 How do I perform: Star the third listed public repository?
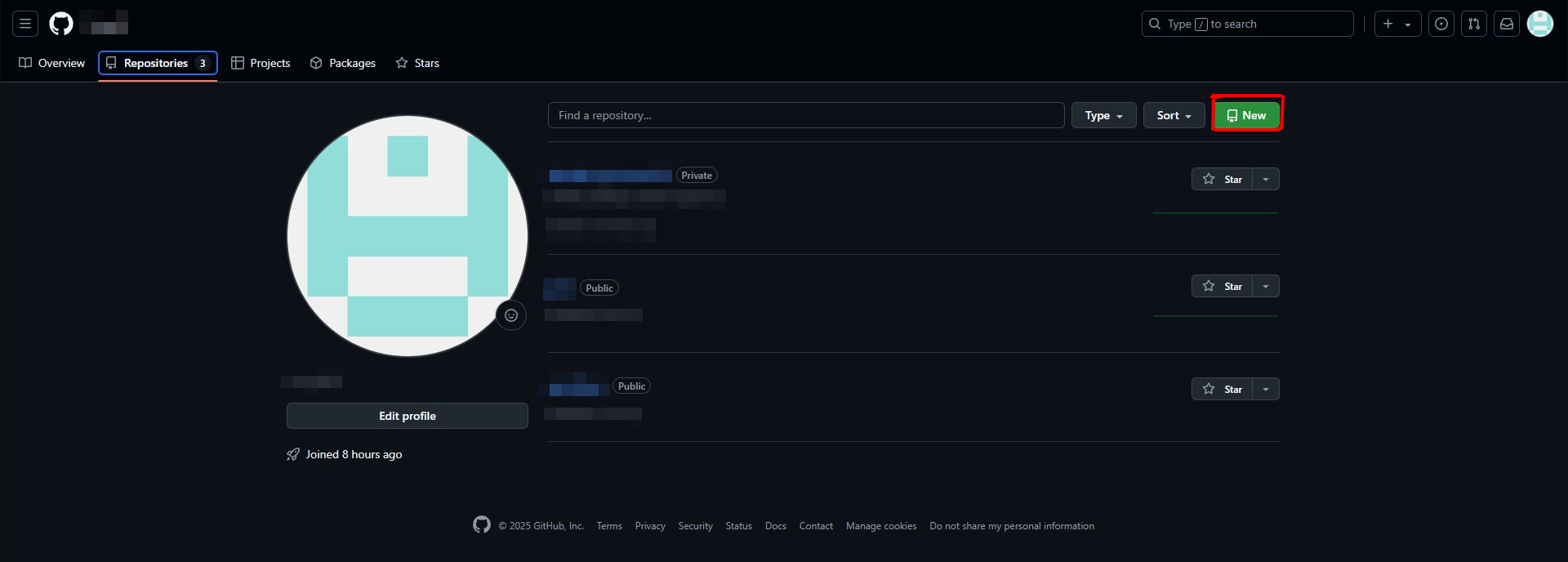click(x=1223, y=389)
